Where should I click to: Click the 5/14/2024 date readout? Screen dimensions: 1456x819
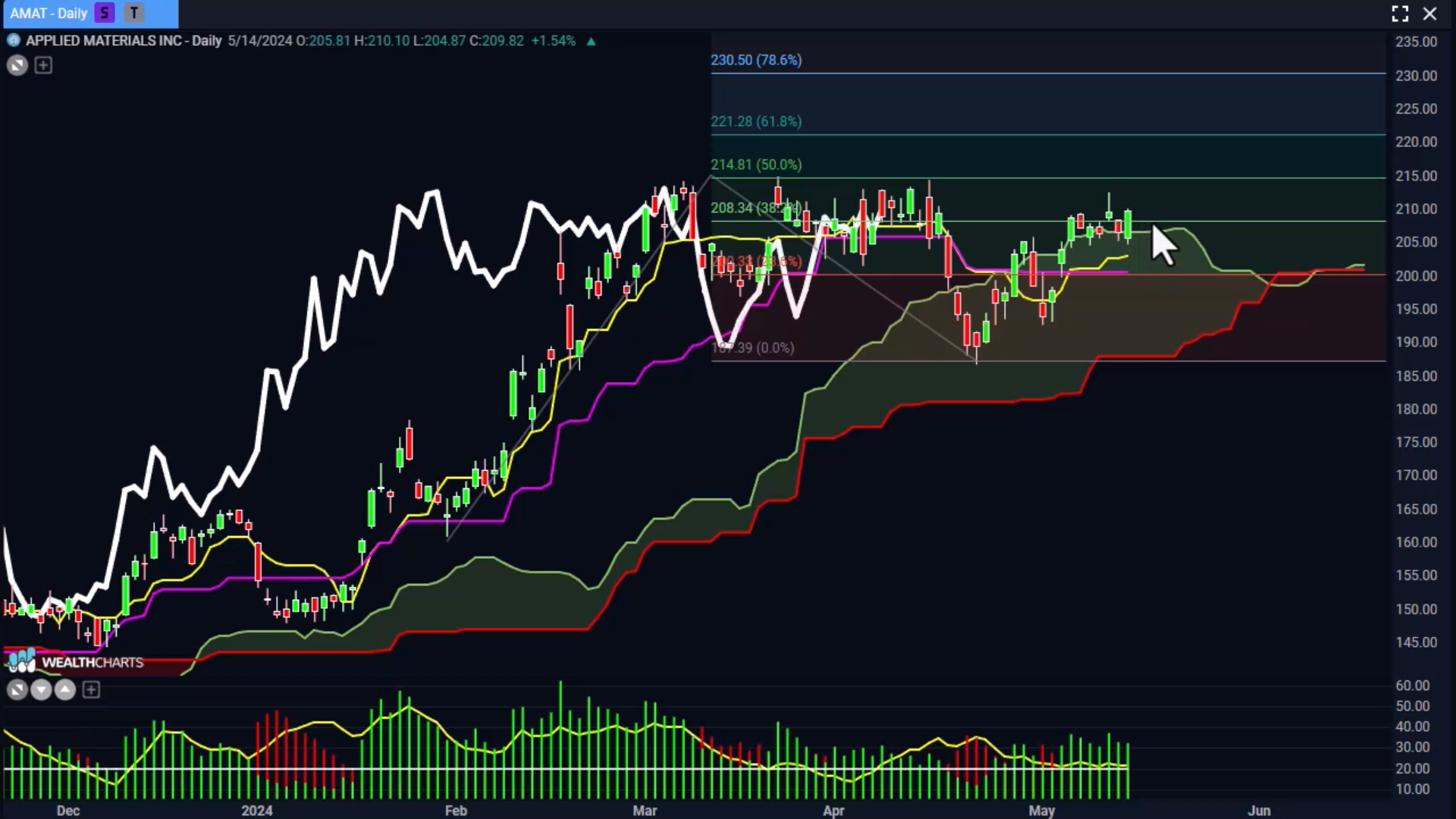pyautogui.click(x=260, y=41)
